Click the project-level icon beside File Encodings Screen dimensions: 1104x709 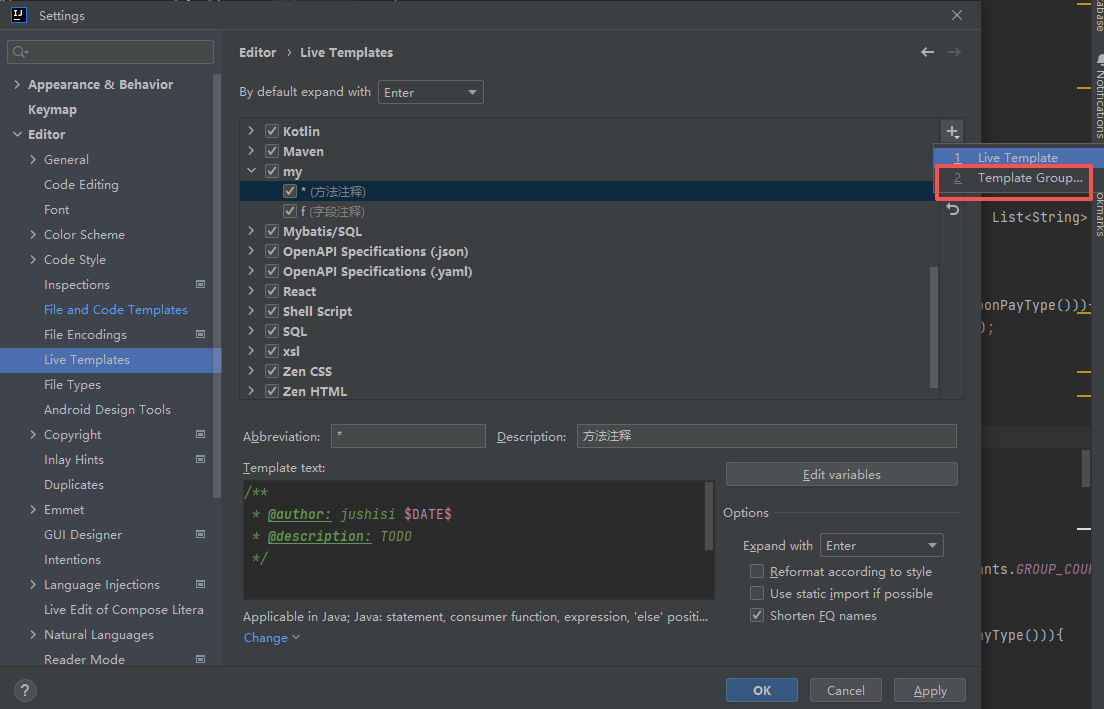(x=201, y=334)
